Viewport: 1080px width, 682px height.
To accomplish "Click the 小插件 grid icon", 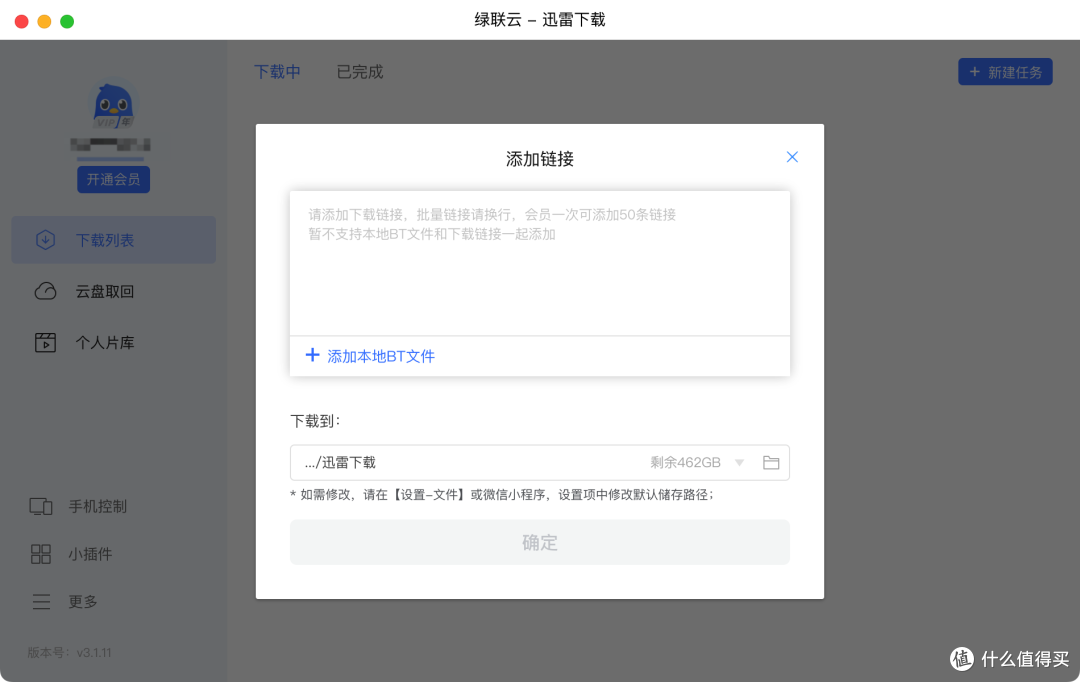I will (41, 554).
